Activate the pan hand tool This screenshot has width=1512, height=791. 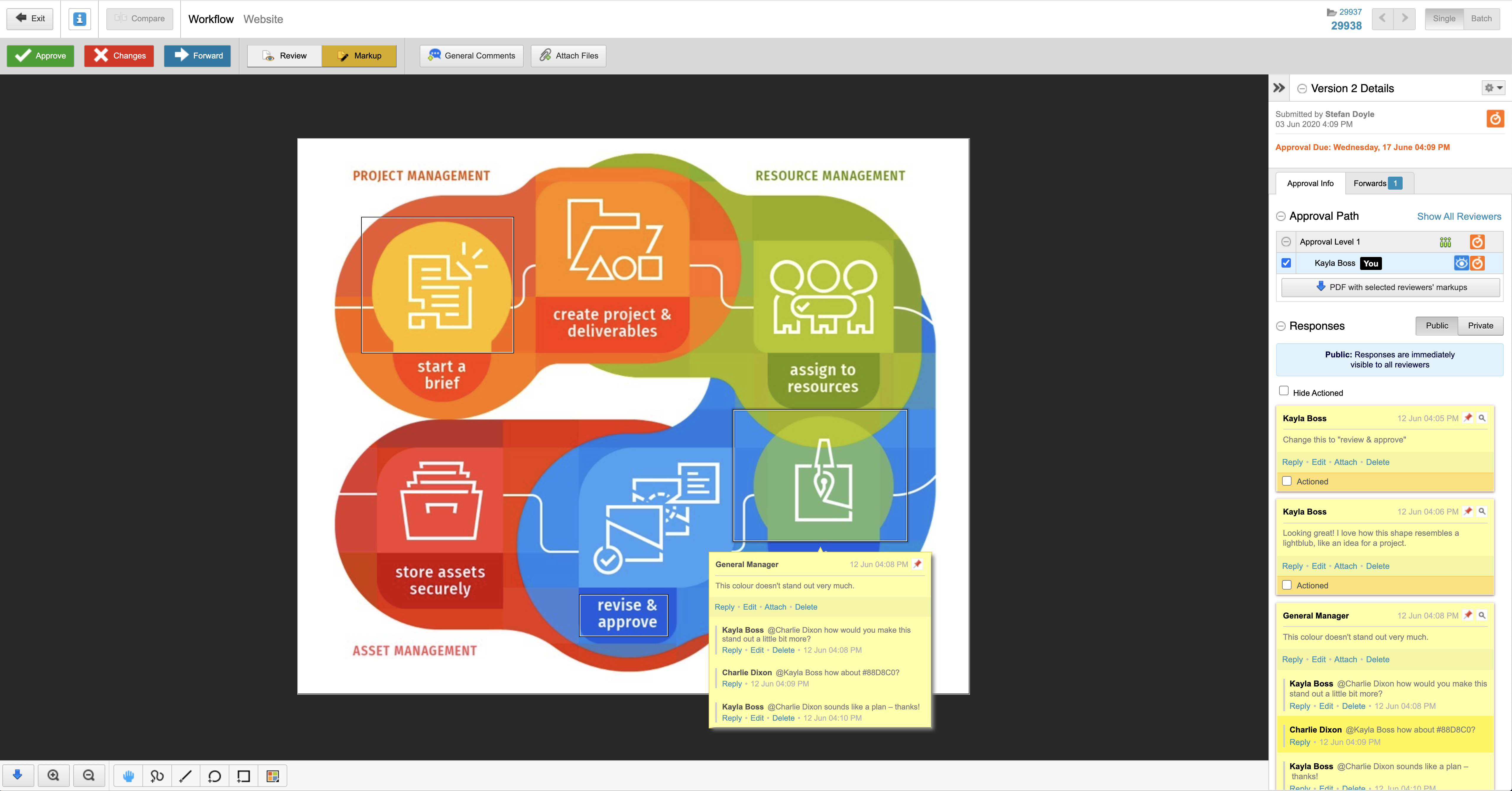point(129,776)
